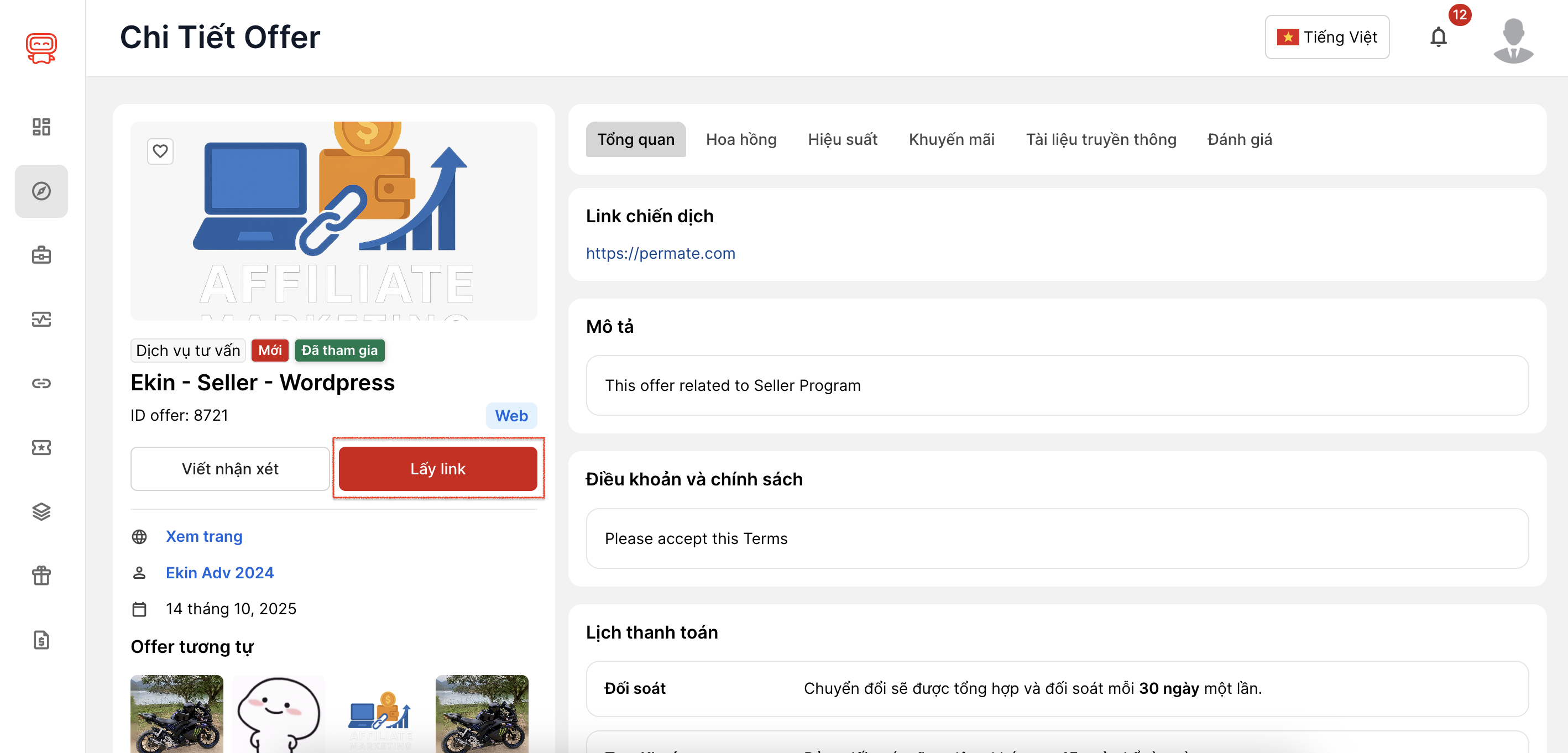The height and width of the screenshot is (753, 1568).
Task: Select the compass explore icon in sidebar
Action: [x=41, y=191]
